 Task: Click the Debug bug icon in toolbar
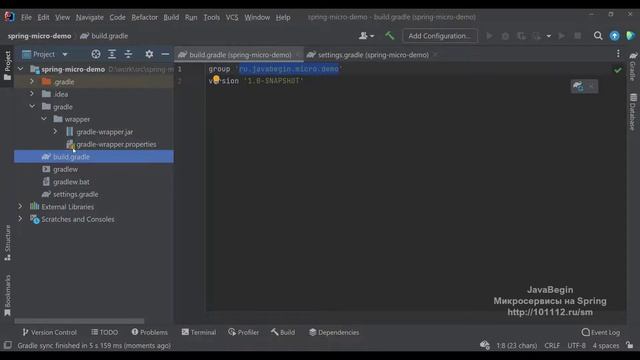[x=505, y=36]
